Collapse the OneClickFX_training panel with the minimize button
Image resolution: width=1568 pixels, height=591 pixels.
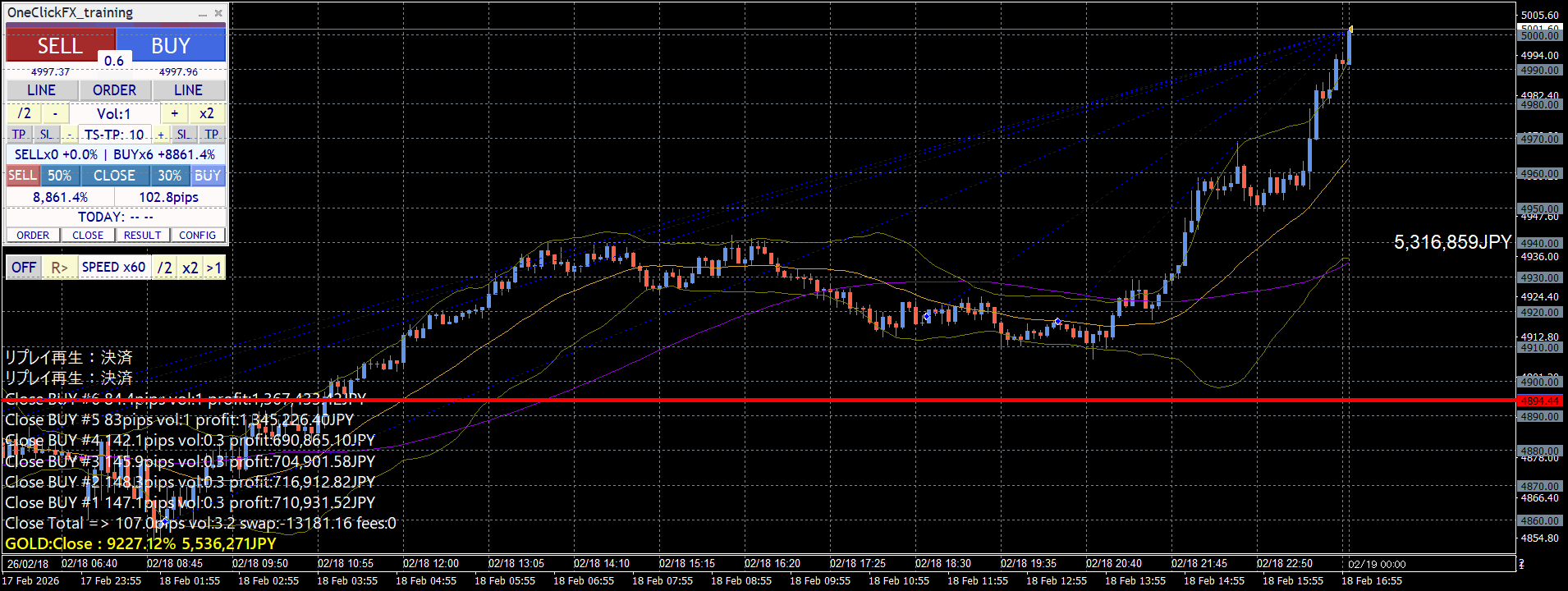tap(203, 13)
